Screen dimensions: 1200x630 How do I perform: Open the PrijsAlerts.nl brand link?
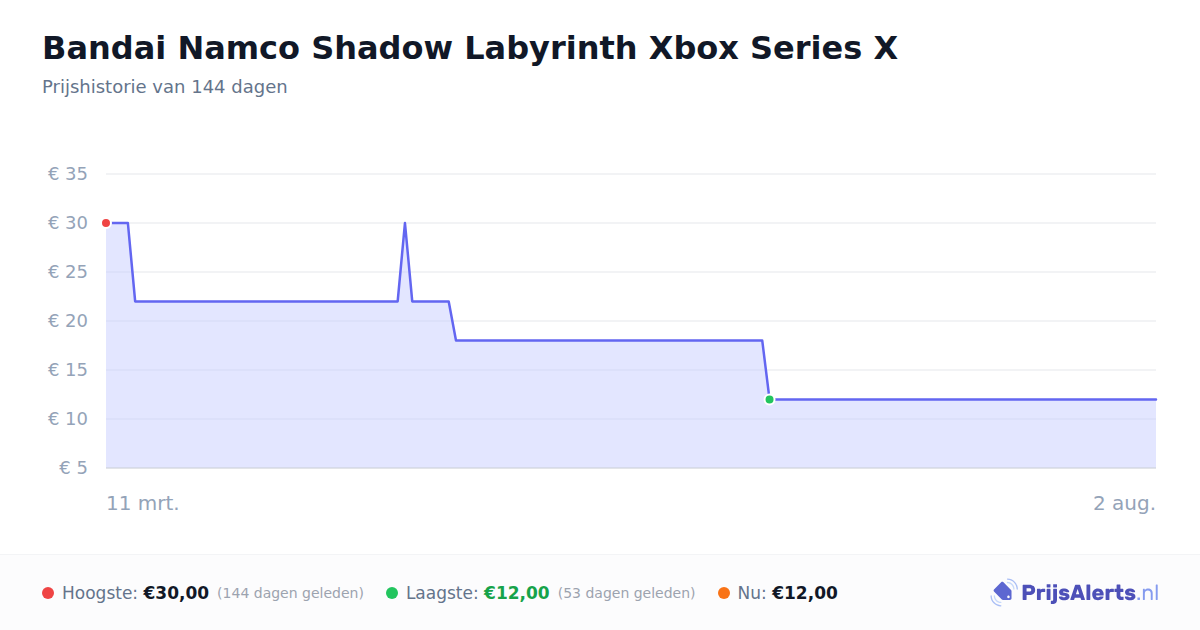click(x=1075, y=593)
